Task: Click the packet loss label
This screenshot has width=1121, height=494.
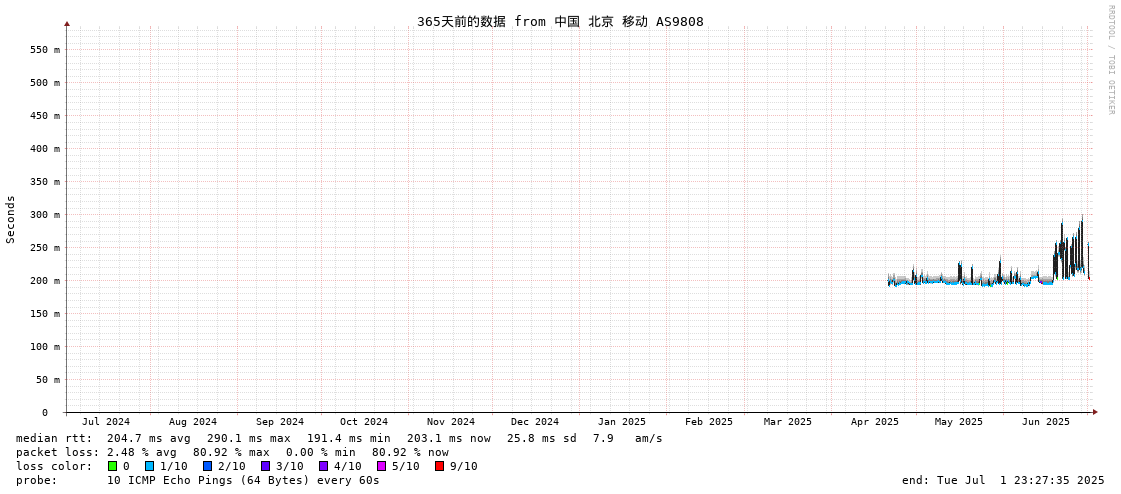Action: tap(58, 453)
